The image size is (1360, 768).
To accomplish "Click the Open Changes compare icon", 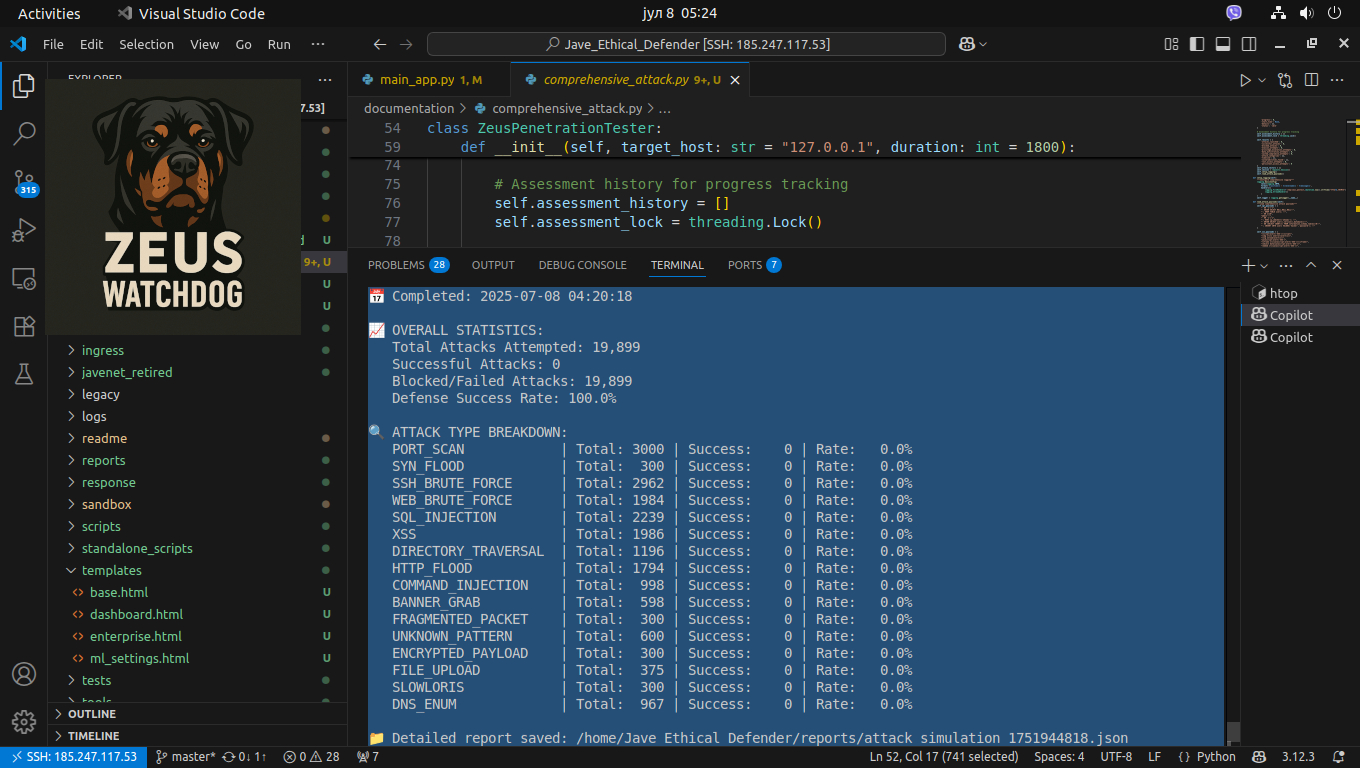I will 1285,80.
